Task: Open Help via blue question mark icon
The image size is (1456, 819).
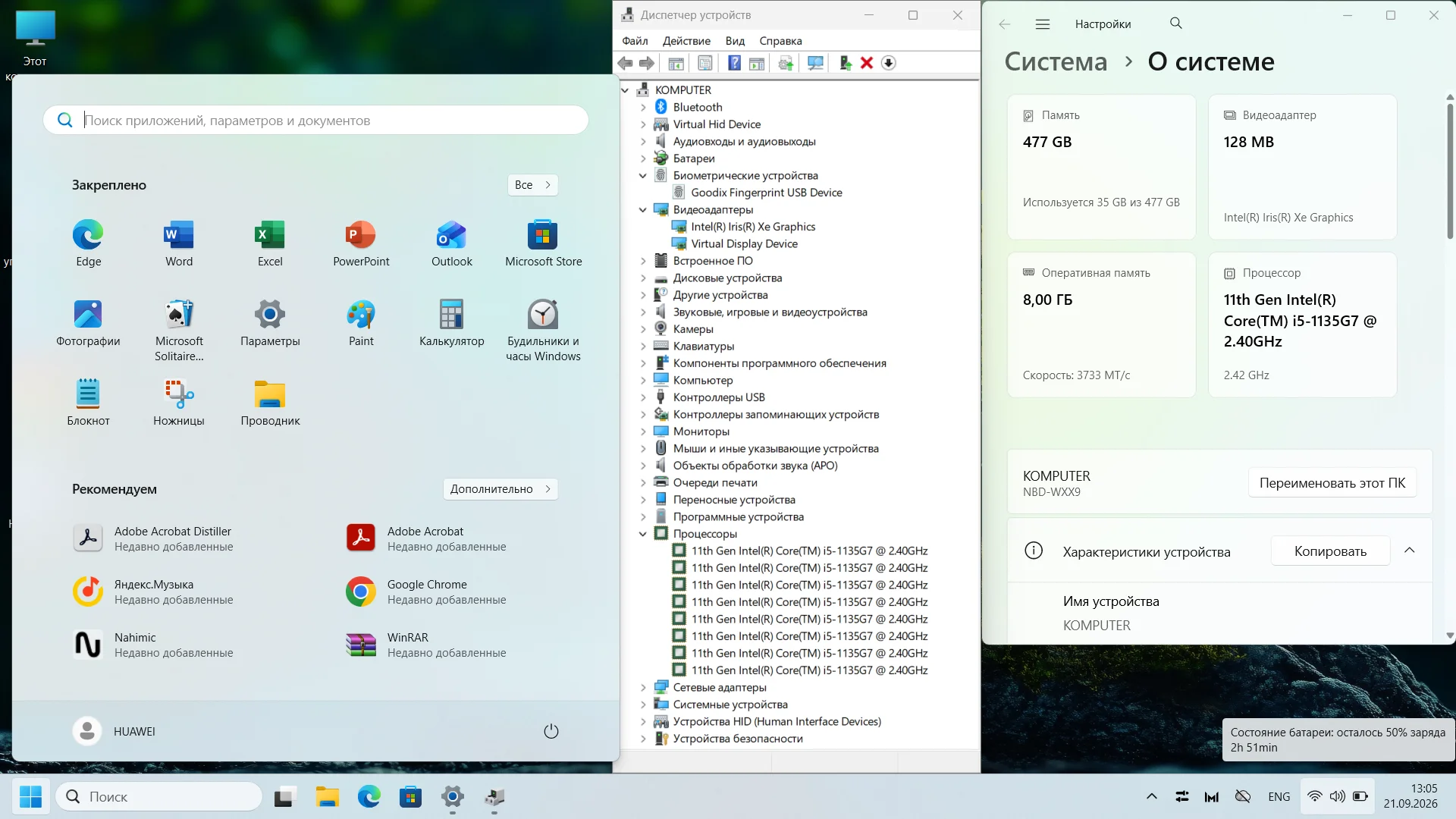Action: (x=734, y=63)
